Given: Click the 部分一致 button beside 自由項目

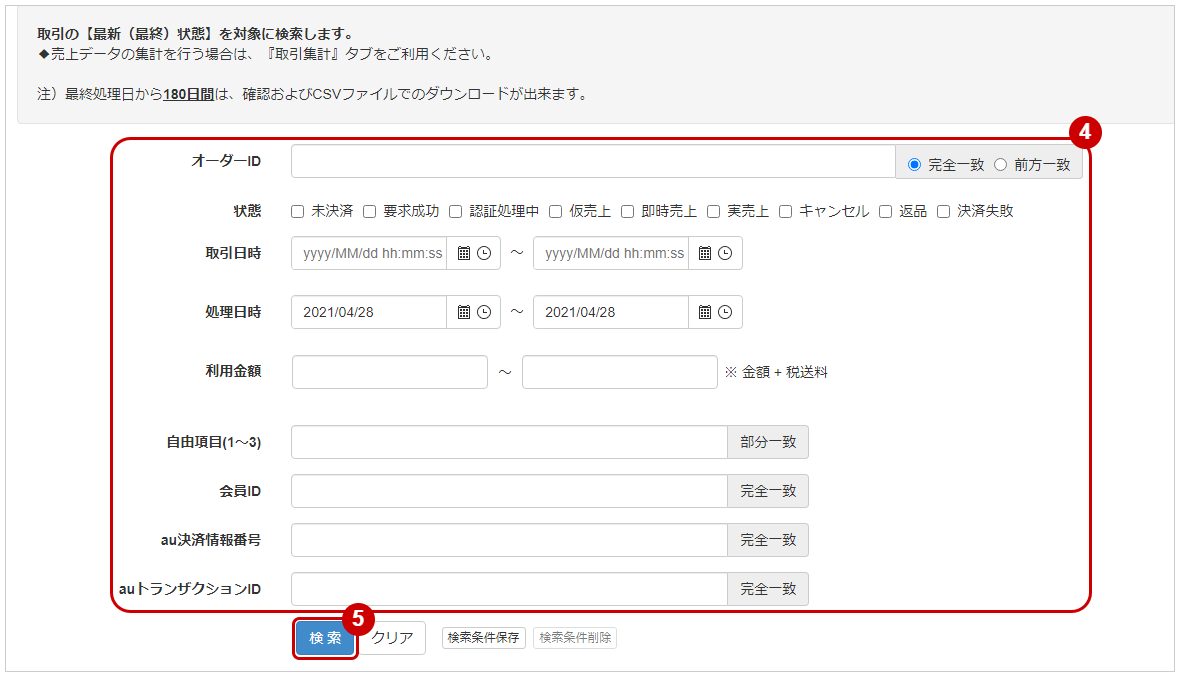Looking at the screenshot, I should (767, 441).
